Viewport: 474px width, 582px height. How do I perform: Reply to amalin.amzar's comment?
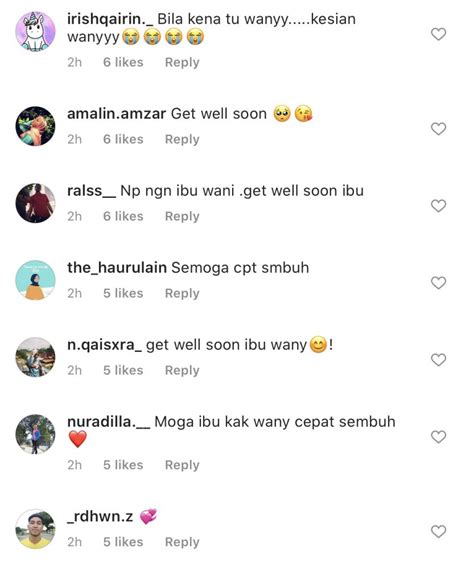182,140
